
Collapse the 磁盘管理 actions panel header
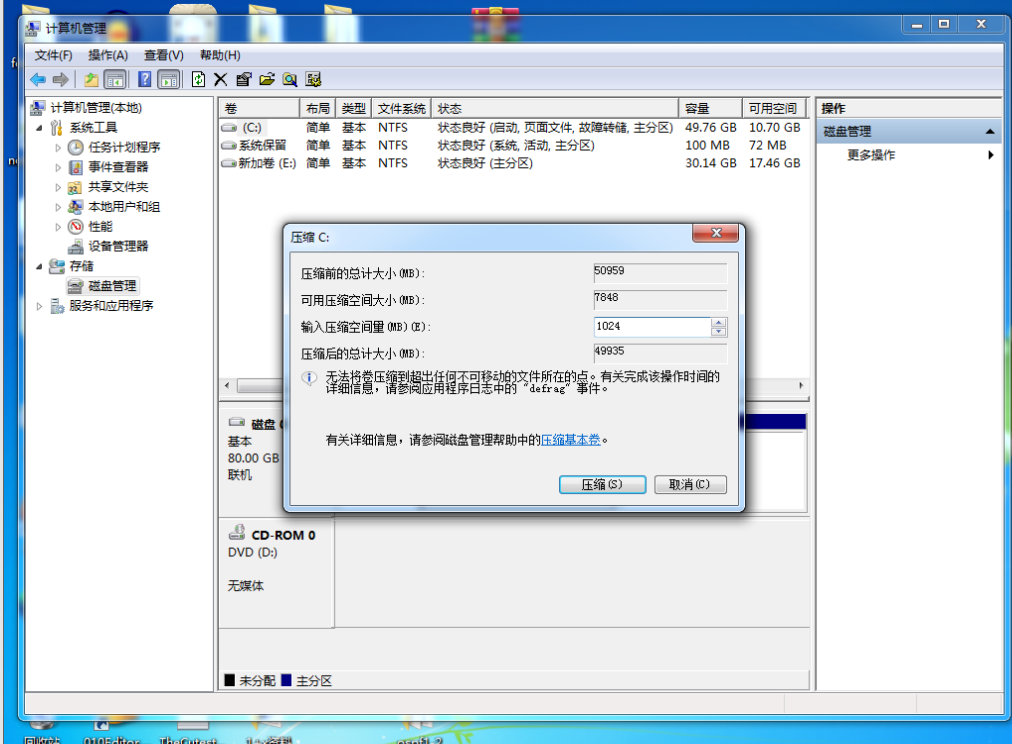click(x=990, y=132)
